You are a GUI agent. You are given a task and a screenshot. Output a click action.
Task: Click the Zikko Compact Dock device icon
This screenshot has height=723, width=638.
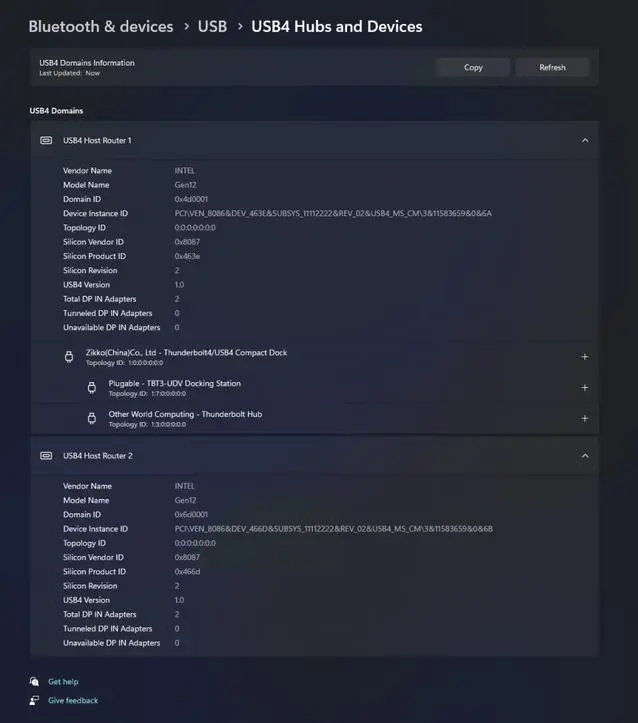click(x=69, y=356)
